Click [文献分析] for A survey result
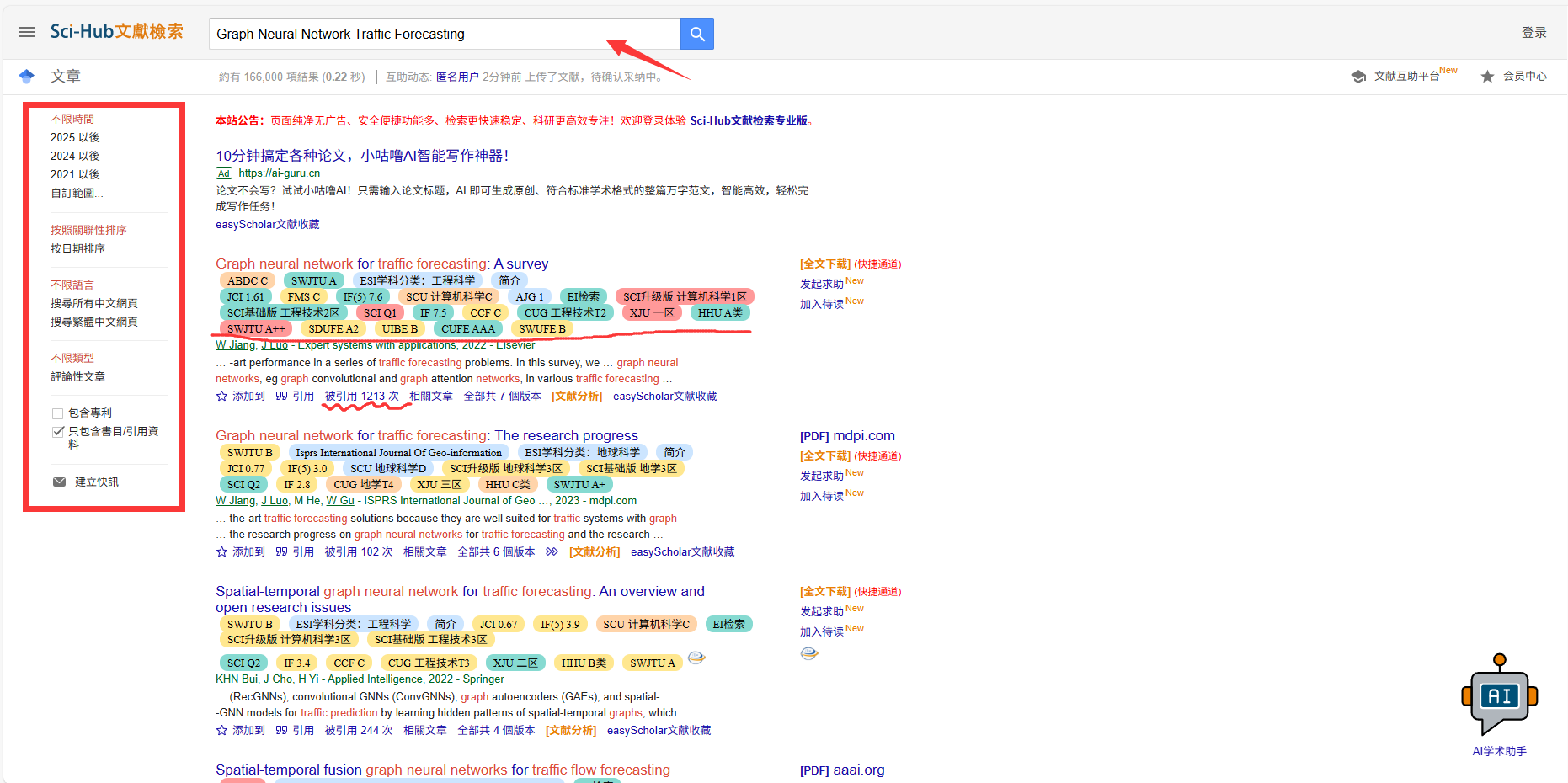Image resolution: width=1568 pixels, height=783 pixels. point(577,396)
